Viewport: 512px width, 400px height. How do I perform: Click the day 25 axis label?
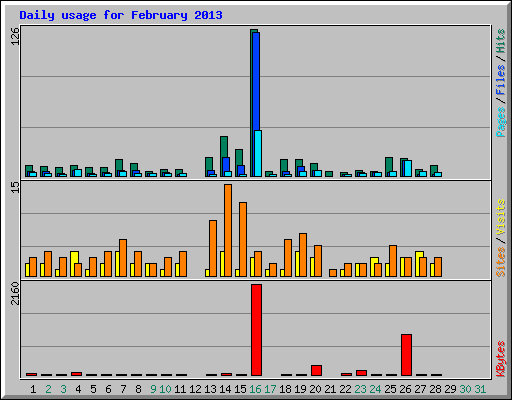click(x=390, y=389)
